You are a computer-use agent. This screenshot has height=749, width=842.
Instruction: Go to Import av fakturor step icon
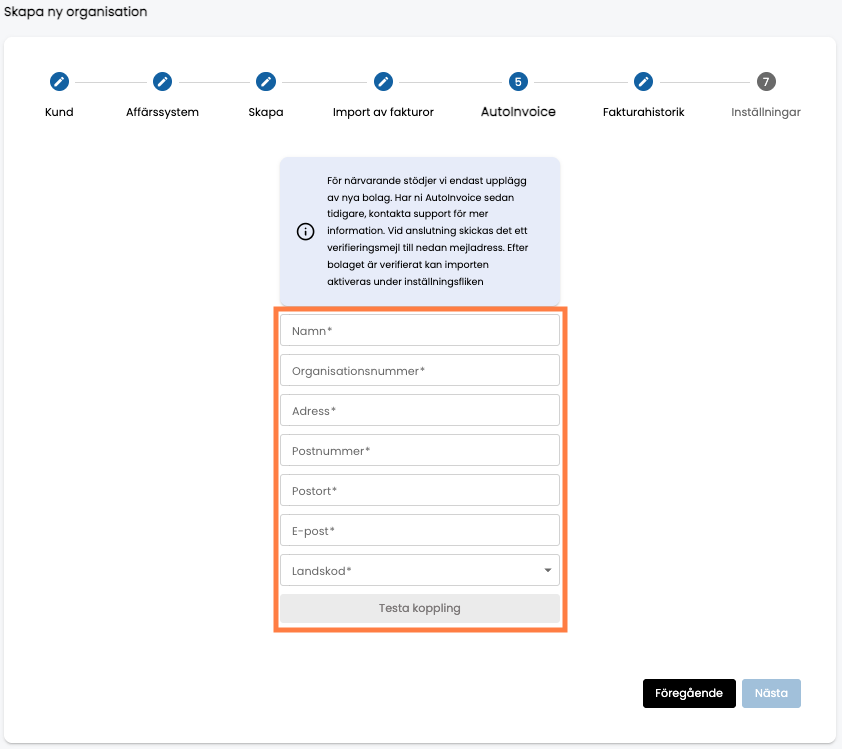pos(383,82)
